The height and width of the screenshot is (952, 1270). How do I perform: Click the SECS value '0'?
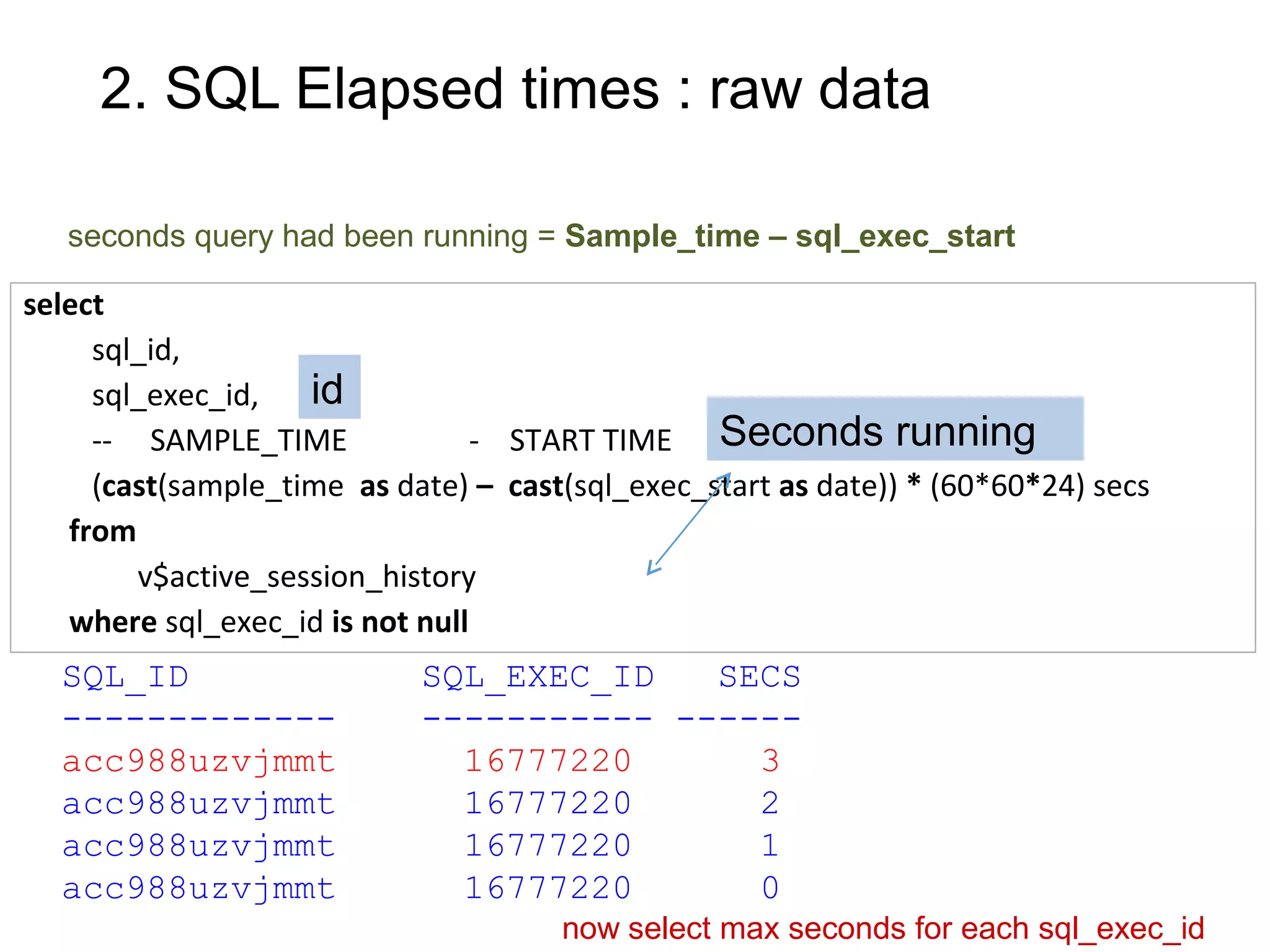coord(770,888)
